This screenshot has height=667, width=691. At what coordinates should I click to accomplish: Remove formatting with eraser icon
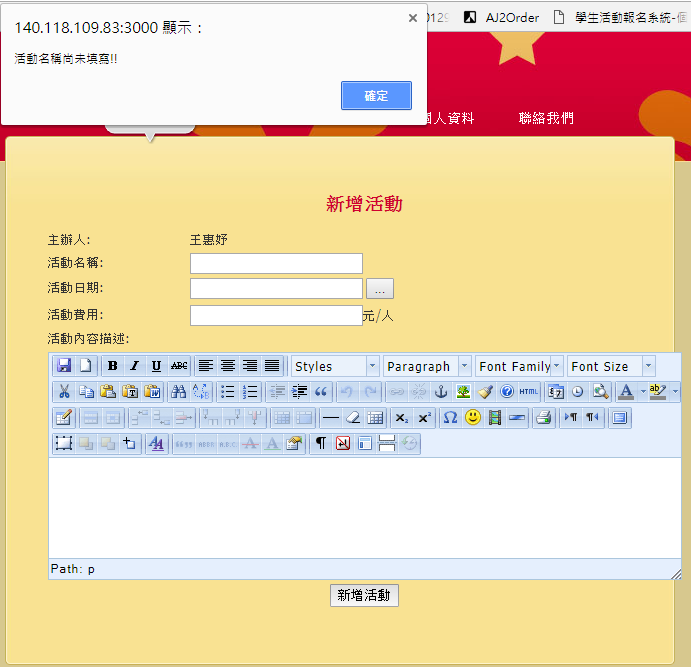[353, 418]
